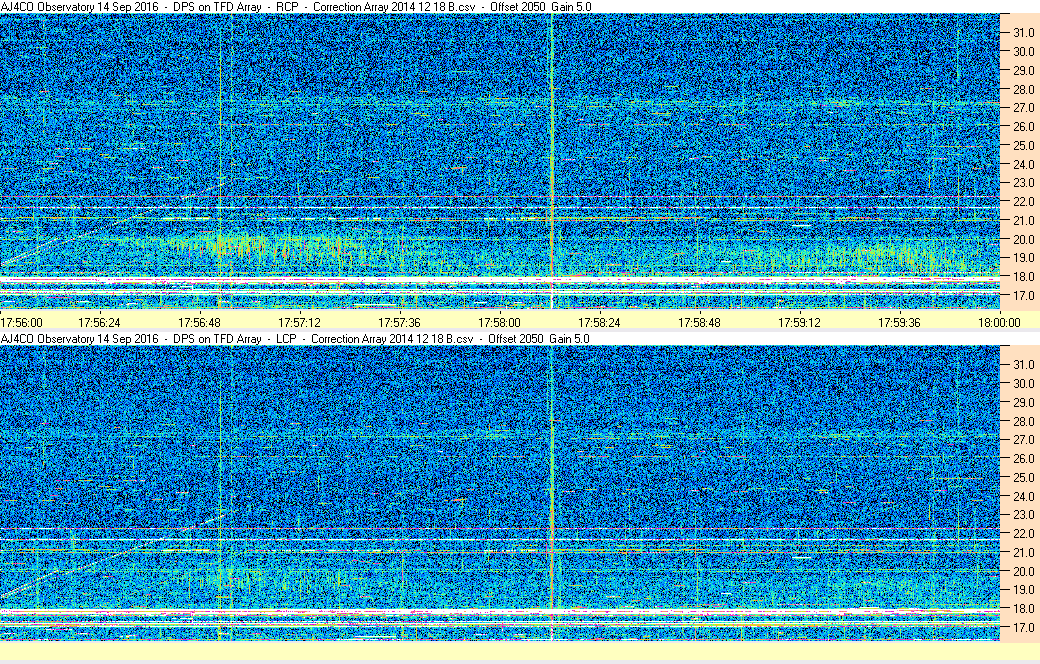
Task: Click the 20.0 frequency label on RCP plot
Action: [x=1023, y=239]
